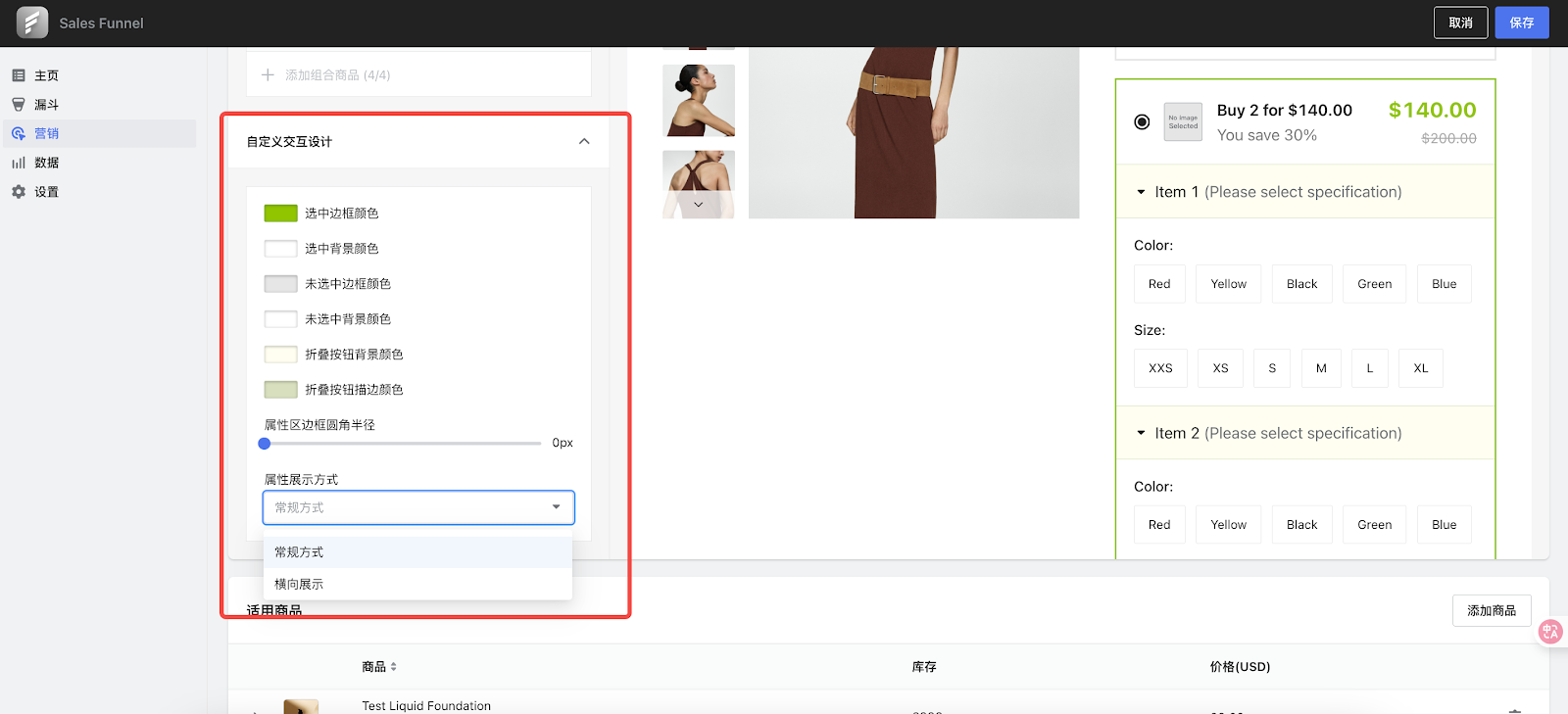Choose Blue color for Item 1

1445,284
